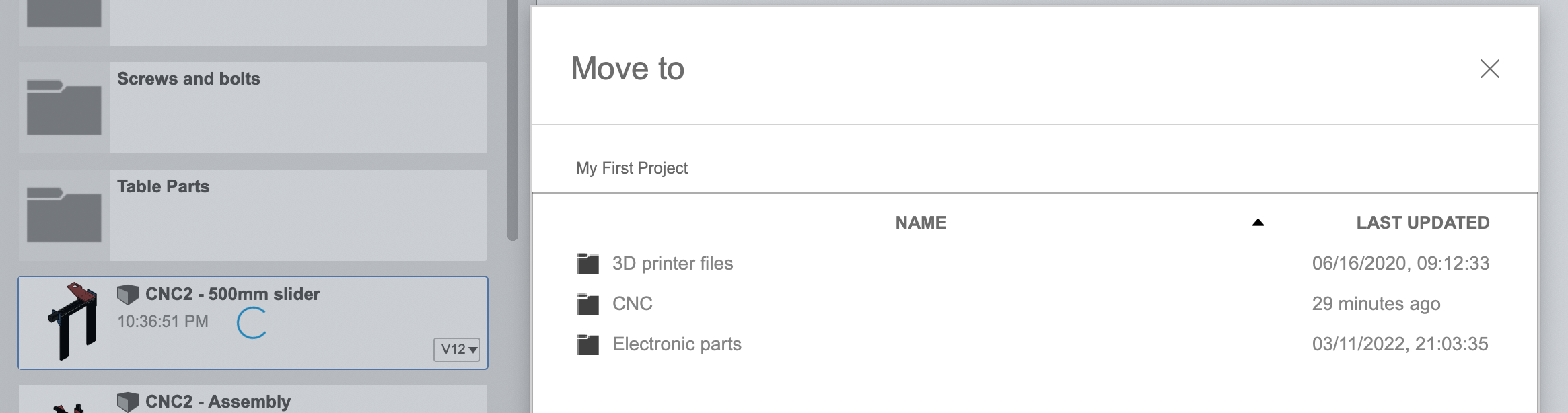Click the Table Parts folder icon

point(63,214)
